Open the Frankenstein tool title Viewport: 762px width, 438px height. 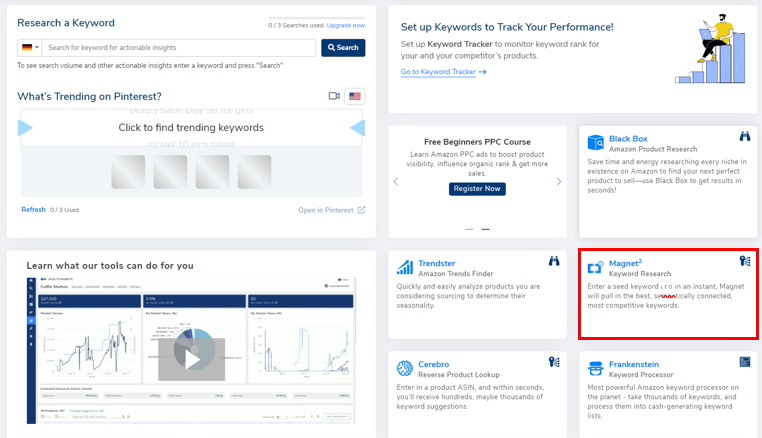pyautogui.click(x=634, y=364)
